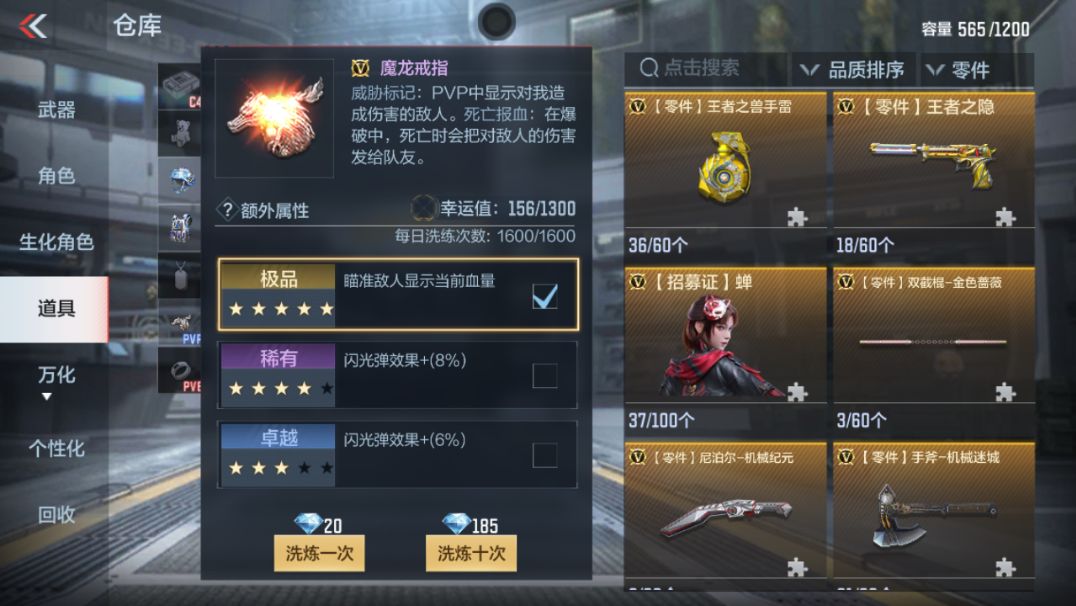Check the 卓越 闪光弹效果+(6%) checkbox
The height and width of the screenshot is (606, 1076).
pos(545,455)
